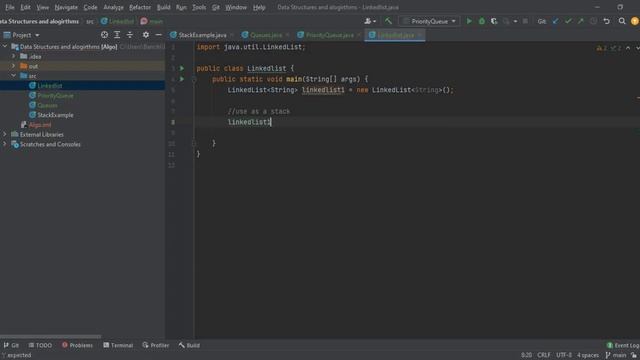Select Linkedlist in project tree

[50, 85]
